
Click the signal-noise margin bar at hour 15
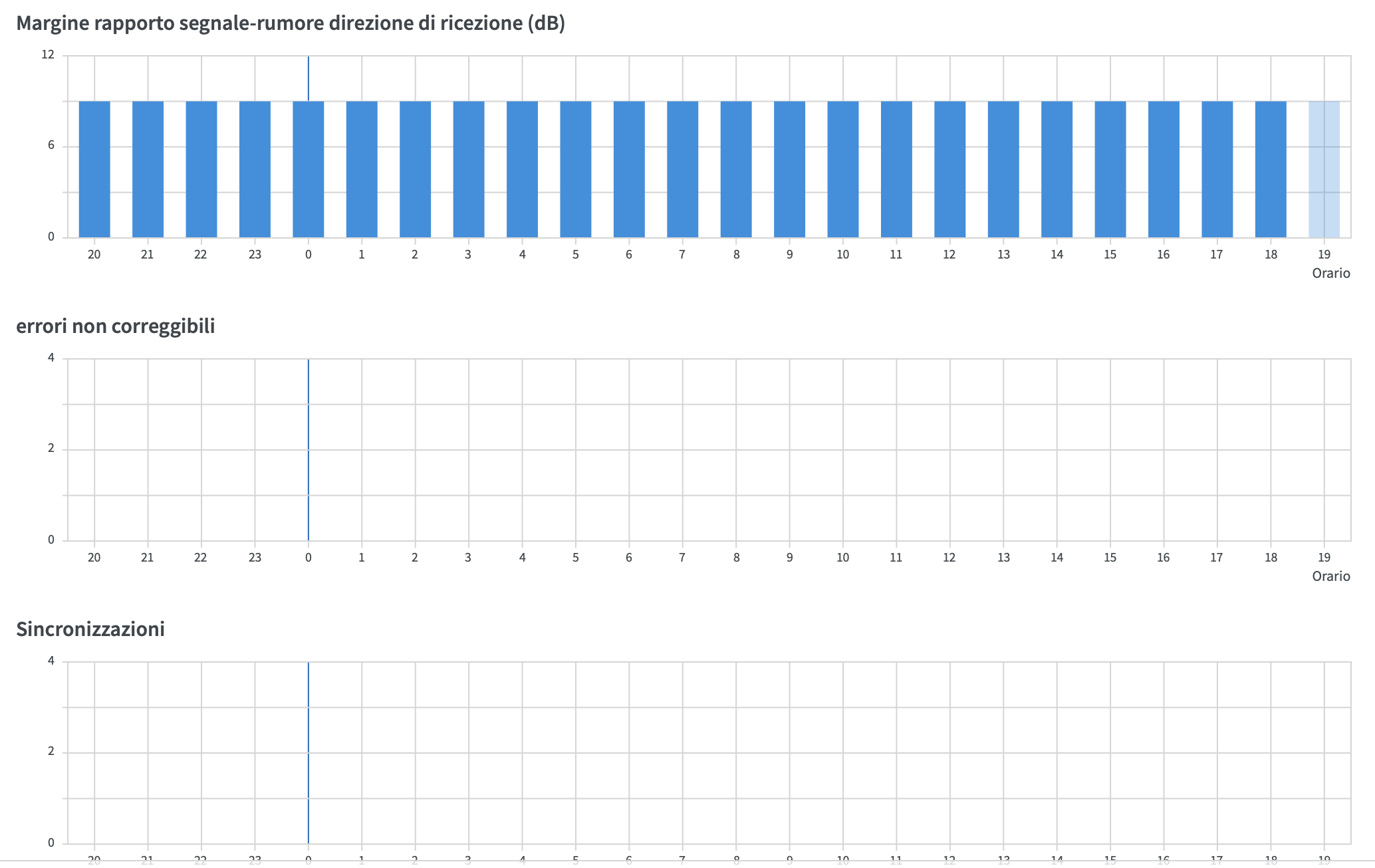click(1110, 169)
